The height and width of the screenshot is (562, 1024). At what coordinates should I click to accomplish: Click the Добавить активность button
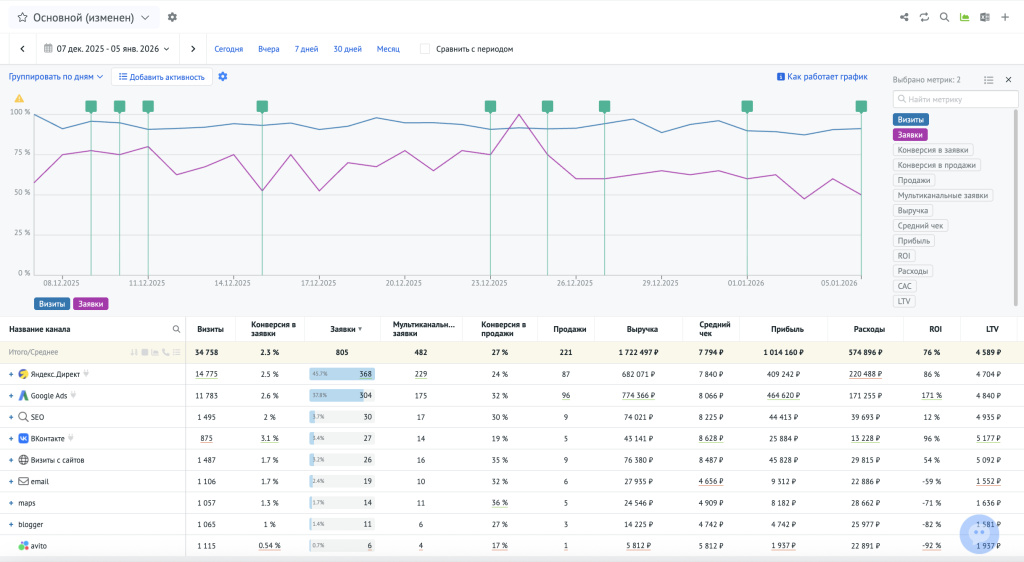161,77
